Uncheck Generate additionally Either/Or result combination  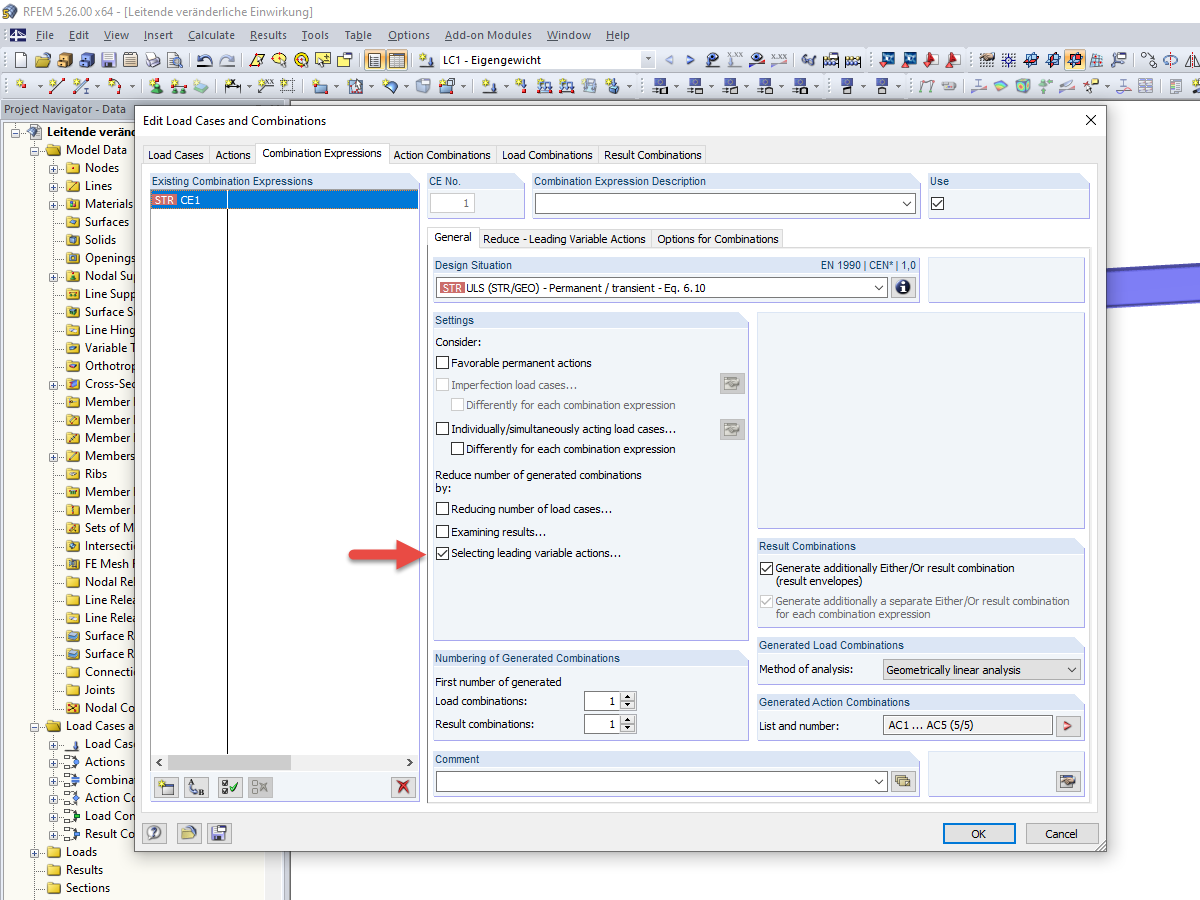(x=765, y=568)
